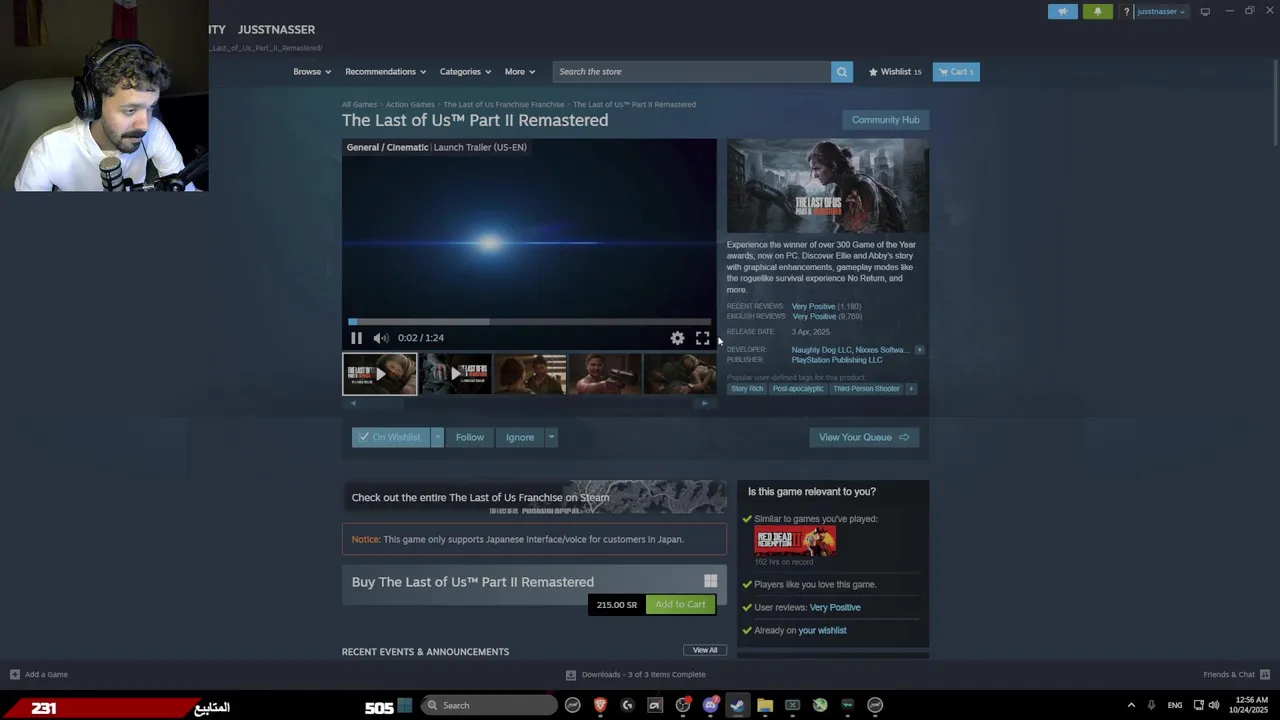1280x720 pixels.
Task: Open the Categories menu
Action: (x=465, y=72)
